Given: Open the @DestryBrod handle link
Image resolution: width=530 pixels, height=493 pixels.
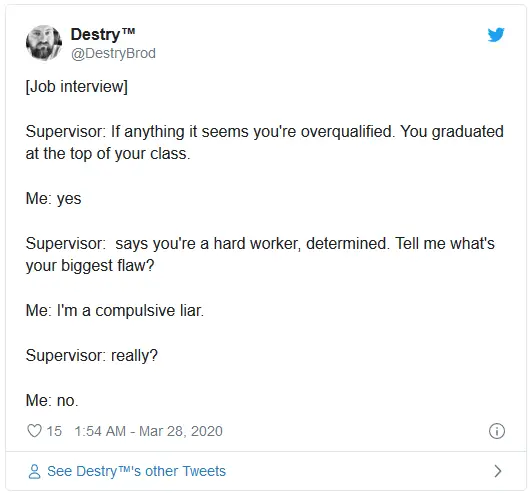Looking at the screenshot, I should click(113, 53).
